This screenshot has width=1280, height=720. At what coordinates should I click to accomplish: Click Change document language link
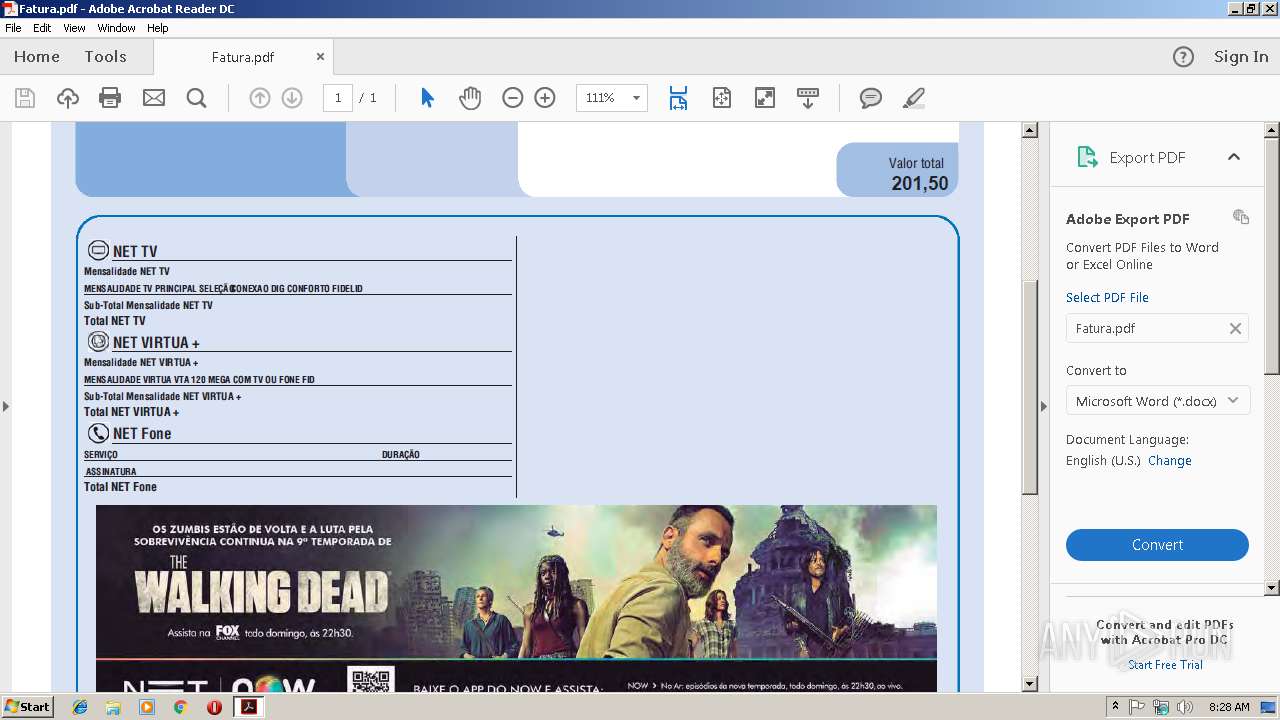(1170, 461)
